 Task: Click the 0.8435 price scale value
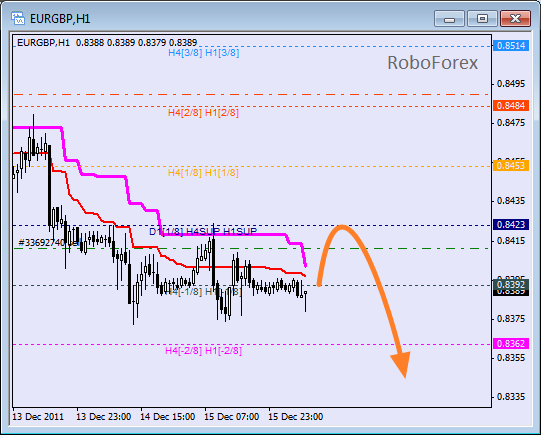511,201
